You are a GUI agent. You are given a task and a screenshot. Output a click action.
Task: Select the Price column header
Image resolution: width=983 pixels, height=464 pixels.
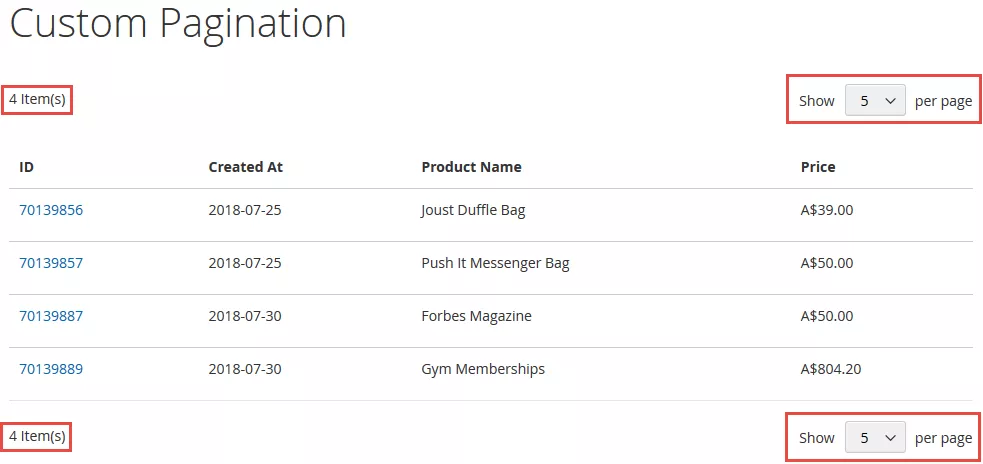818,167
